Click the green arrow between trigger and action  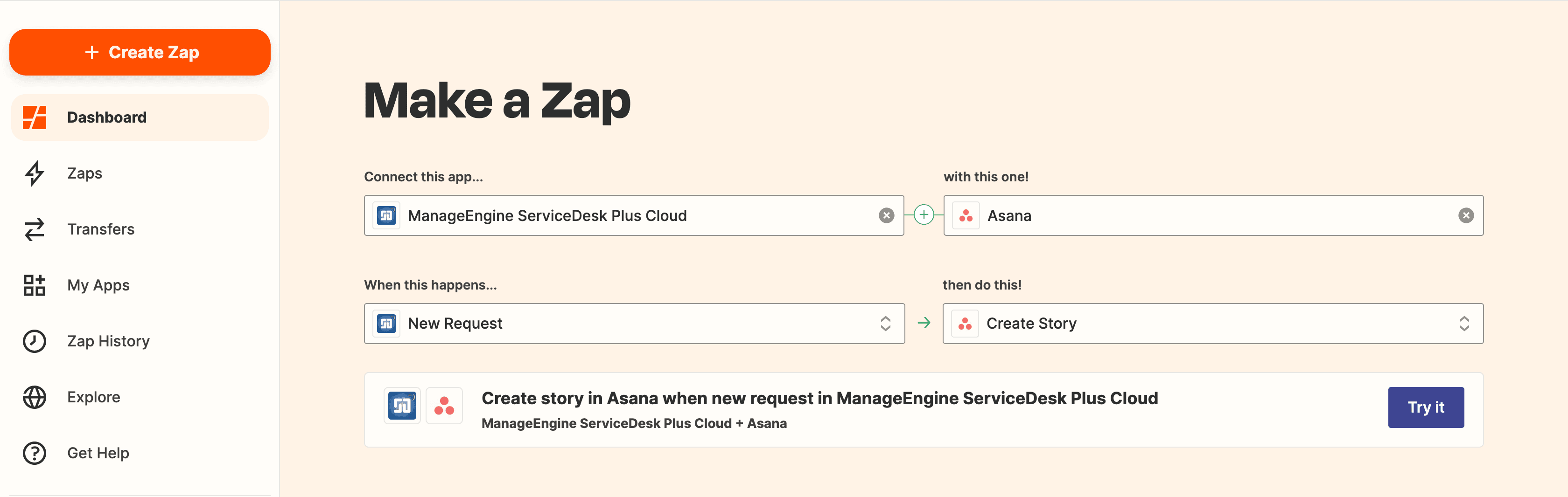(924, 323)
